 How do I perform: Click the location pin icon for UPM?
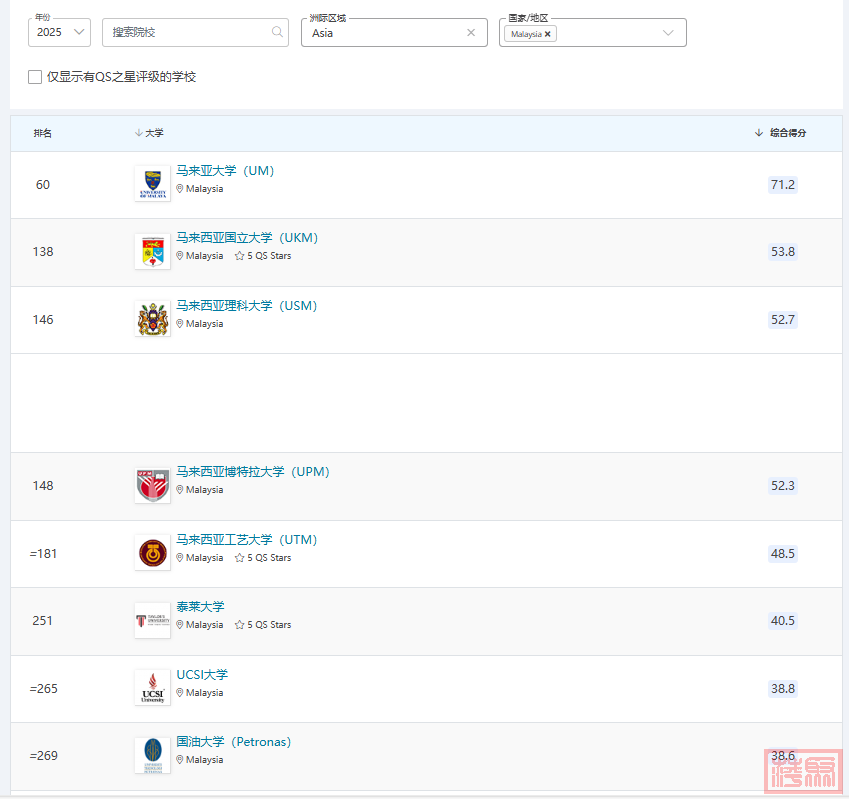click(180, 490)
